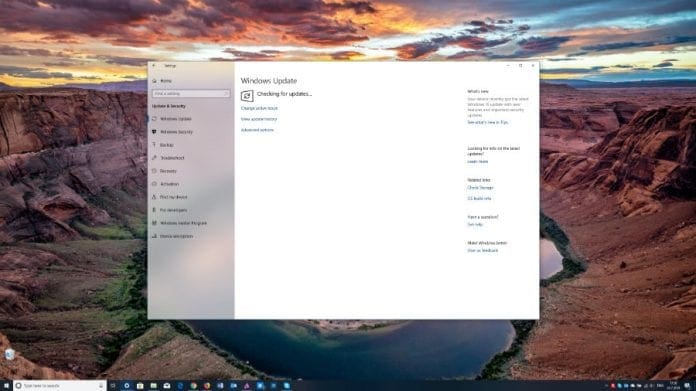The image size is (696, 391).
Task: Open Task View on the taskbar
Action: (x=113, y=386)
